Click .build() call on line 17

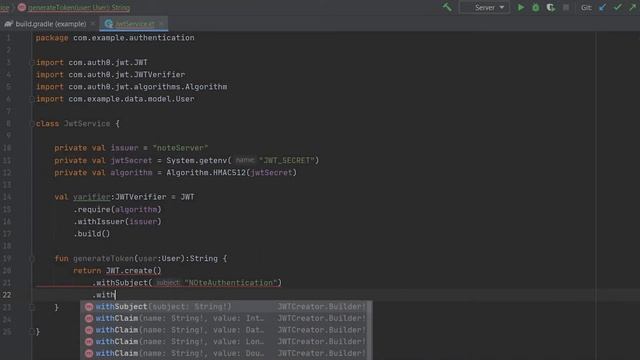[x=92, y=234]
